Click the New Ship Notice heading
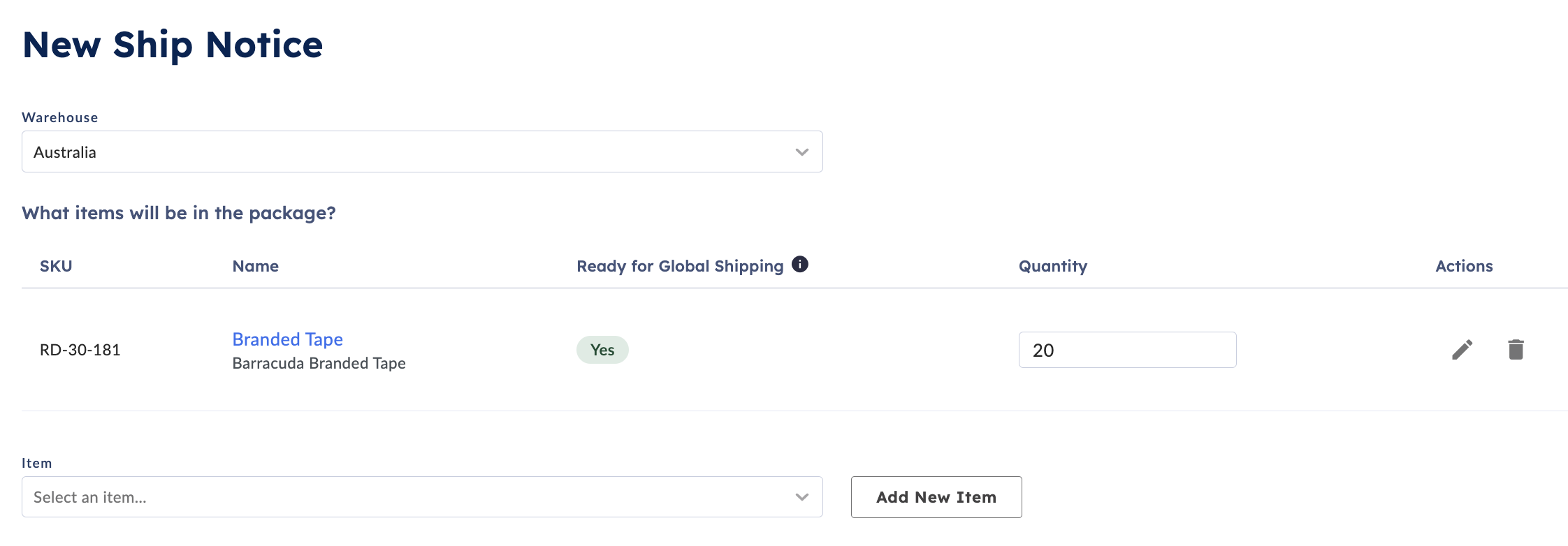 (173, 45)
